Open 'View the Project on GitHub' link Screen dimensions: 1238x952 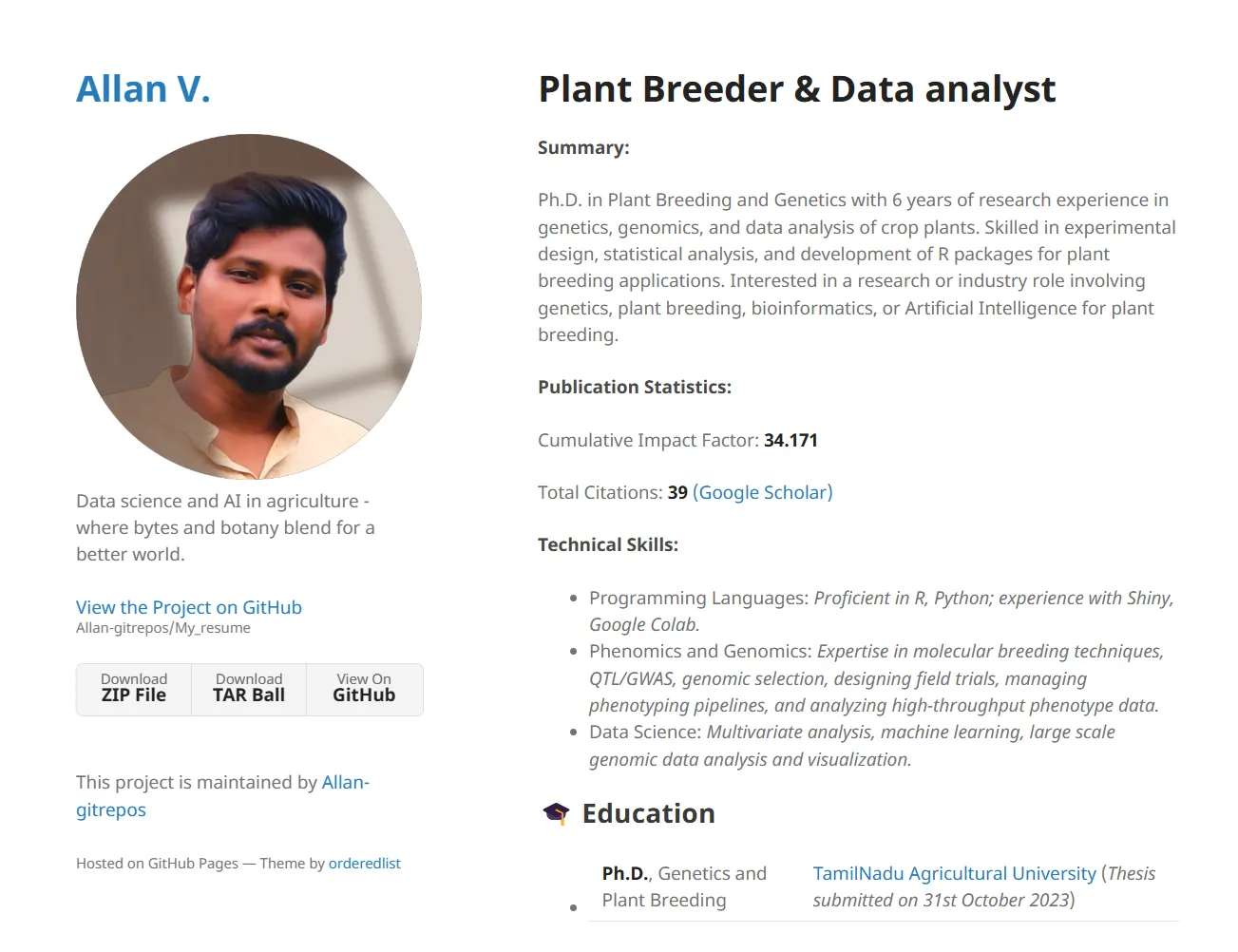pyautogui.click(x=188, y=607)
